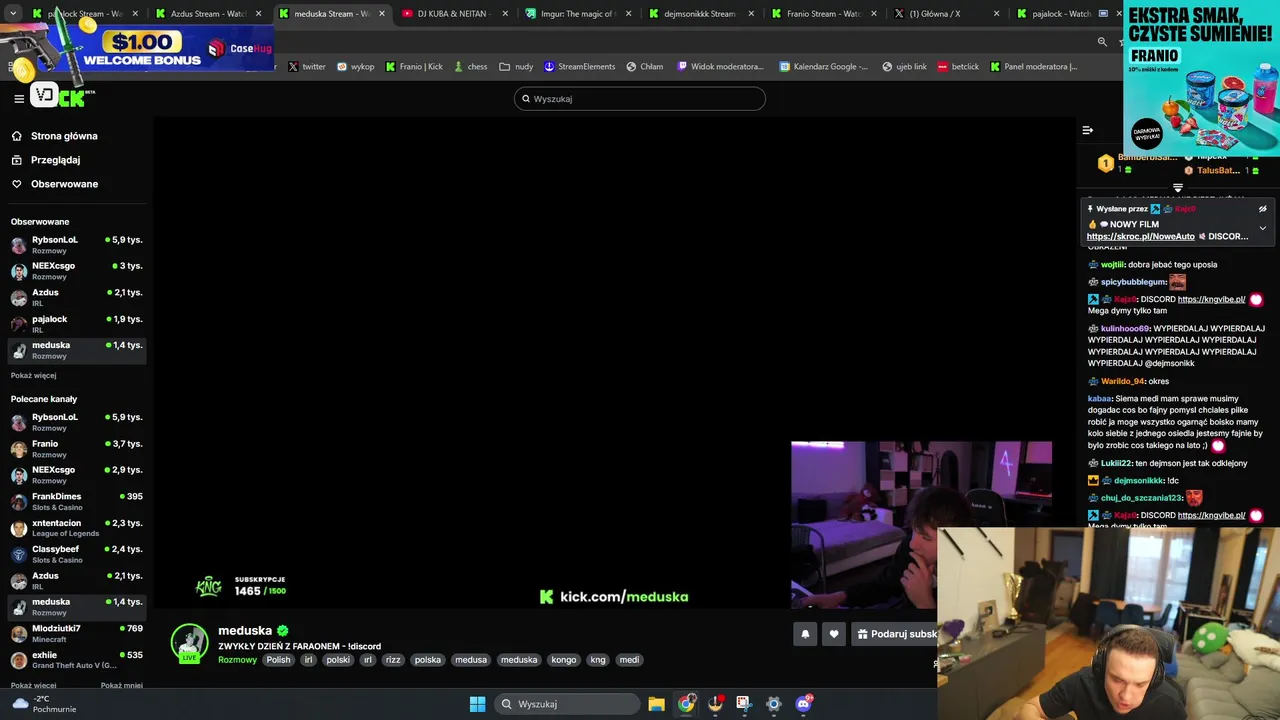The width and height of the screenshot is (1280, 720).
Task: Toggle stream notifications bell
Action: click(x=805, y=634)
